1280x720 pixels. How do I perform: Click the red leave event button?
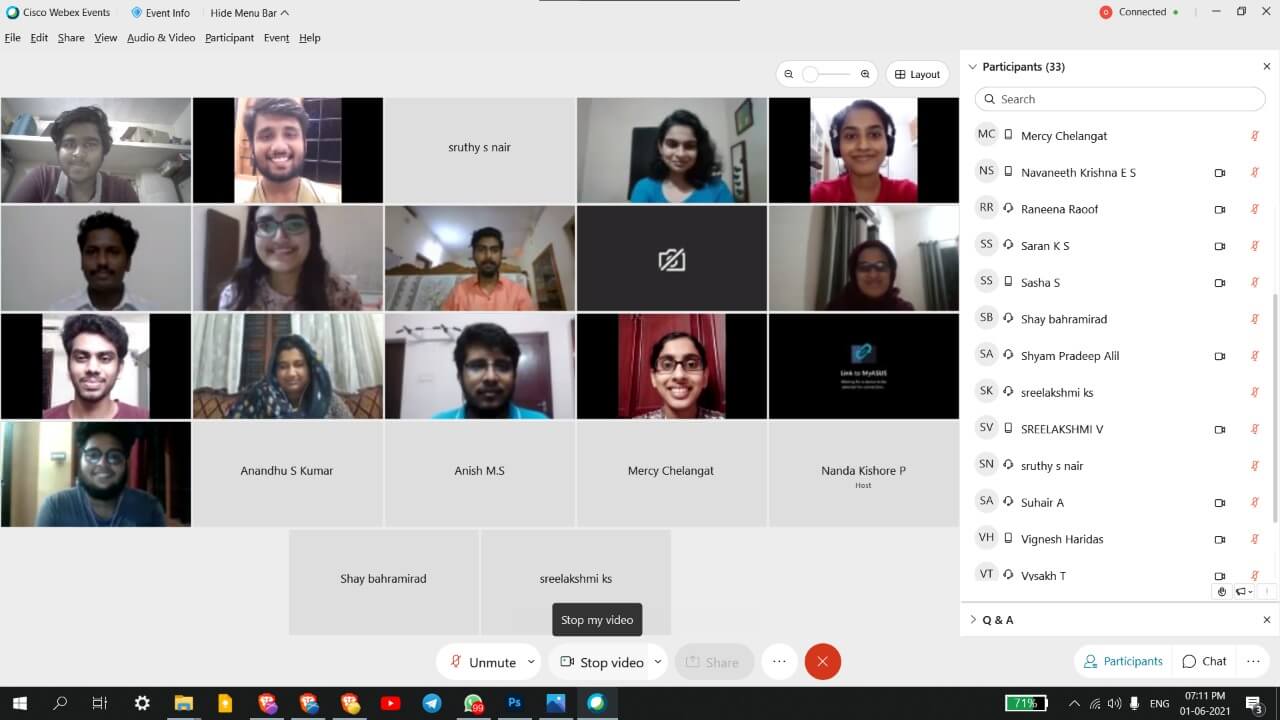pos(822,662)
